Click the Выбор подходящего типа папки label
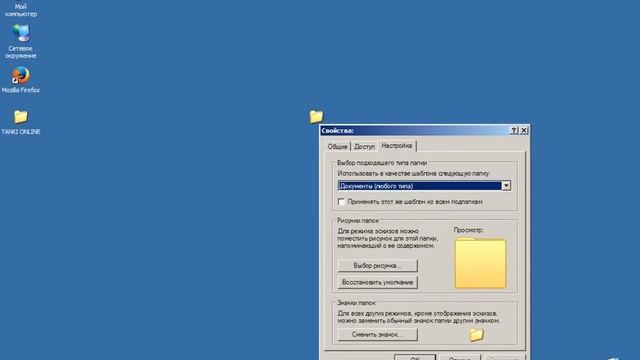The width and height of the screenshot is (640, 360). tap(382, 163)
